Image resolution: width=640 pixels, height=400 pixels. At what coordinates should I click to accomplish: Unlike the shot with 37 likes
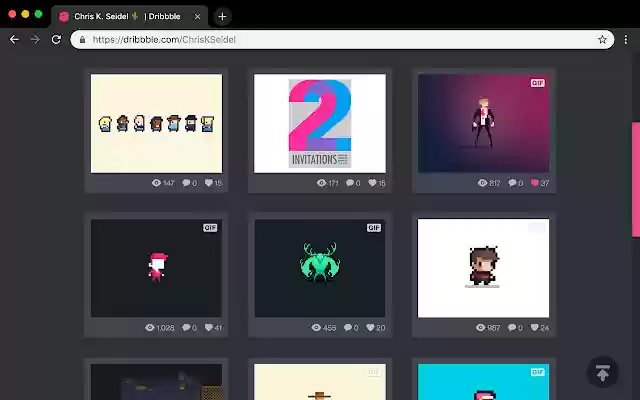535,183
